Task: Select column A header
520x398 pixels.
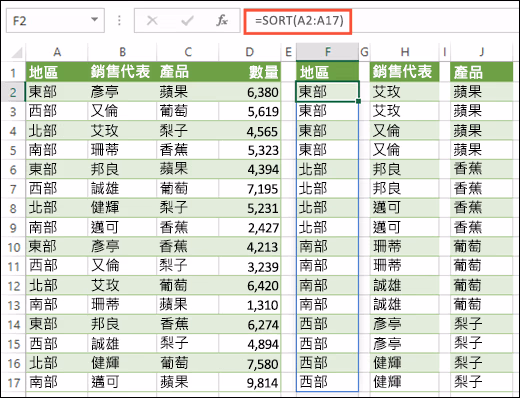Action: point(57,52)
